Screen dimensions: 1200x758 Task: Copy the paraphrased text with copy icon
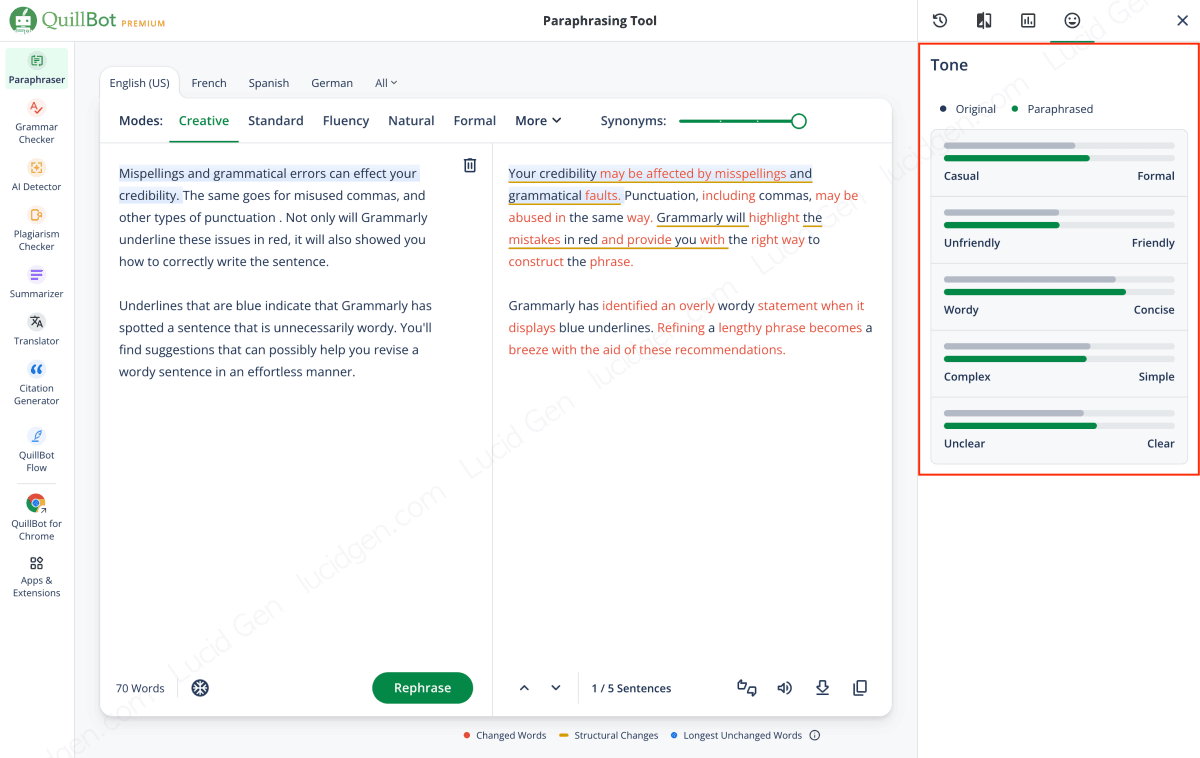(860, 688)
